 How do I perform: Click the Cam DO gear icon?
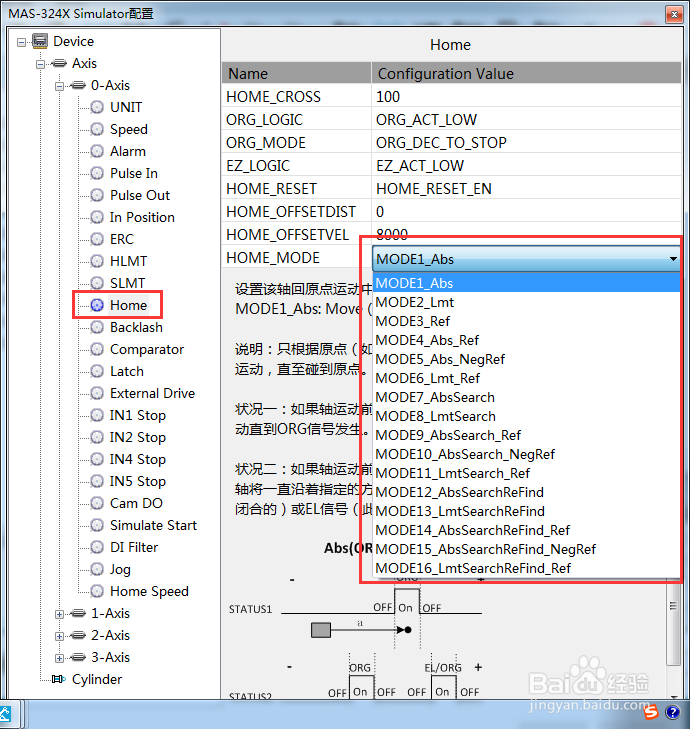coord(97,503)
